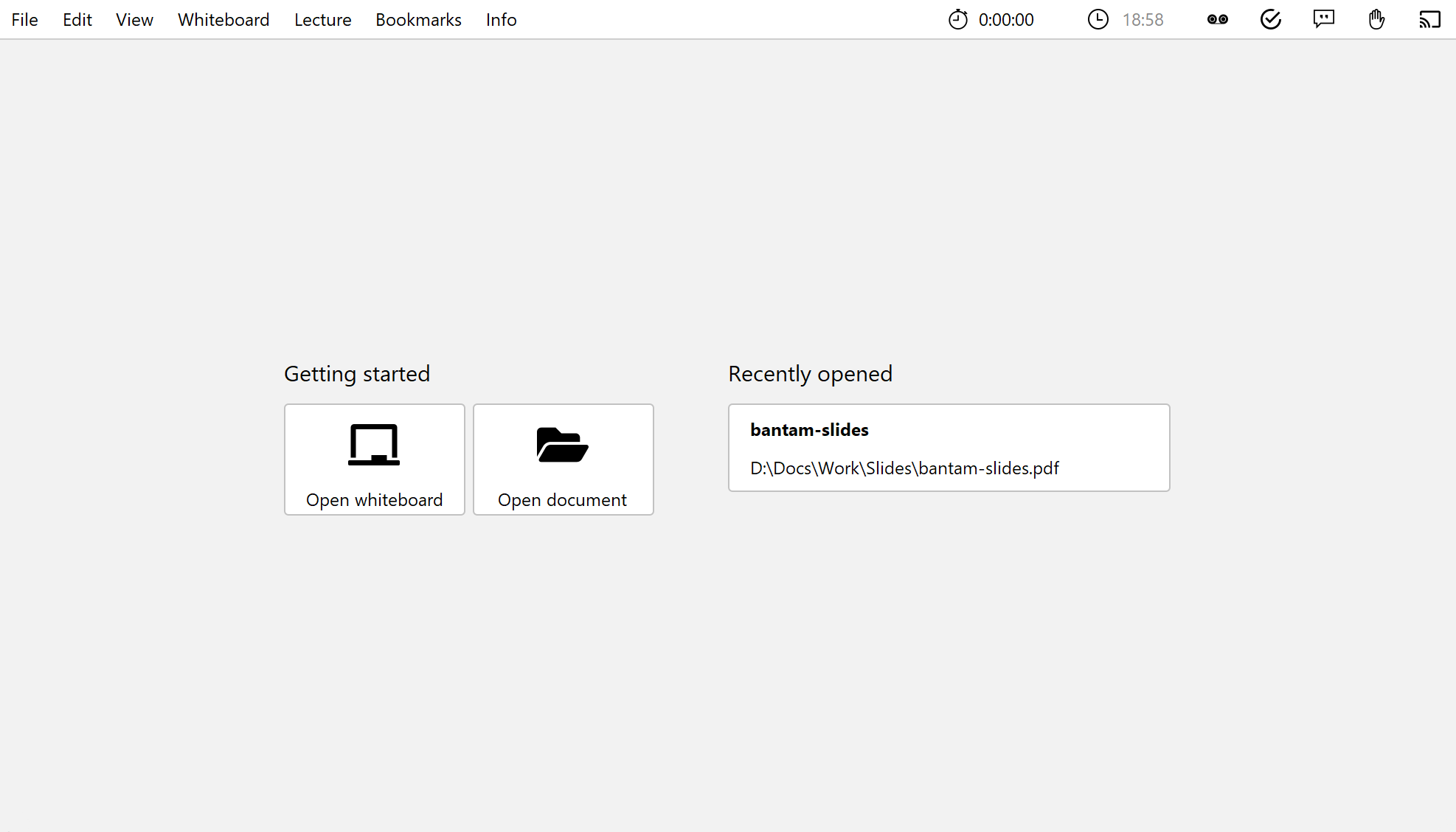Screen dimensions: 1456x832
Task: Click the 0:00:00 elapsed timer text
Action: coord(1006,20)
